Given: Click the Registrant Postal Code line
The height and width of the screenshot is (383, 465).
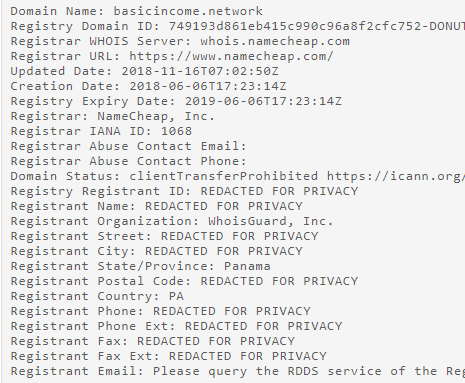Looking at the screenshot, I should pyautogui.click(x=184, y=281).
